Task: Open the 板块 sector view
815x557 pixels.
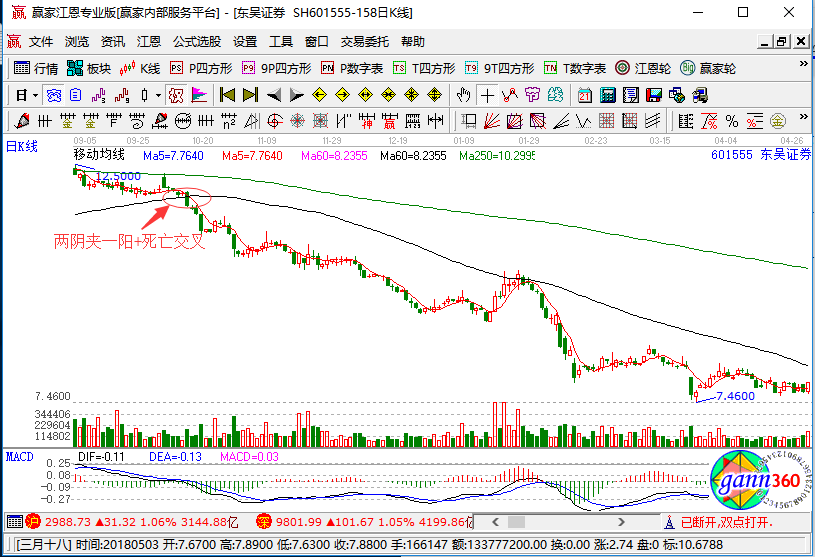Action: tap(89, 68)
